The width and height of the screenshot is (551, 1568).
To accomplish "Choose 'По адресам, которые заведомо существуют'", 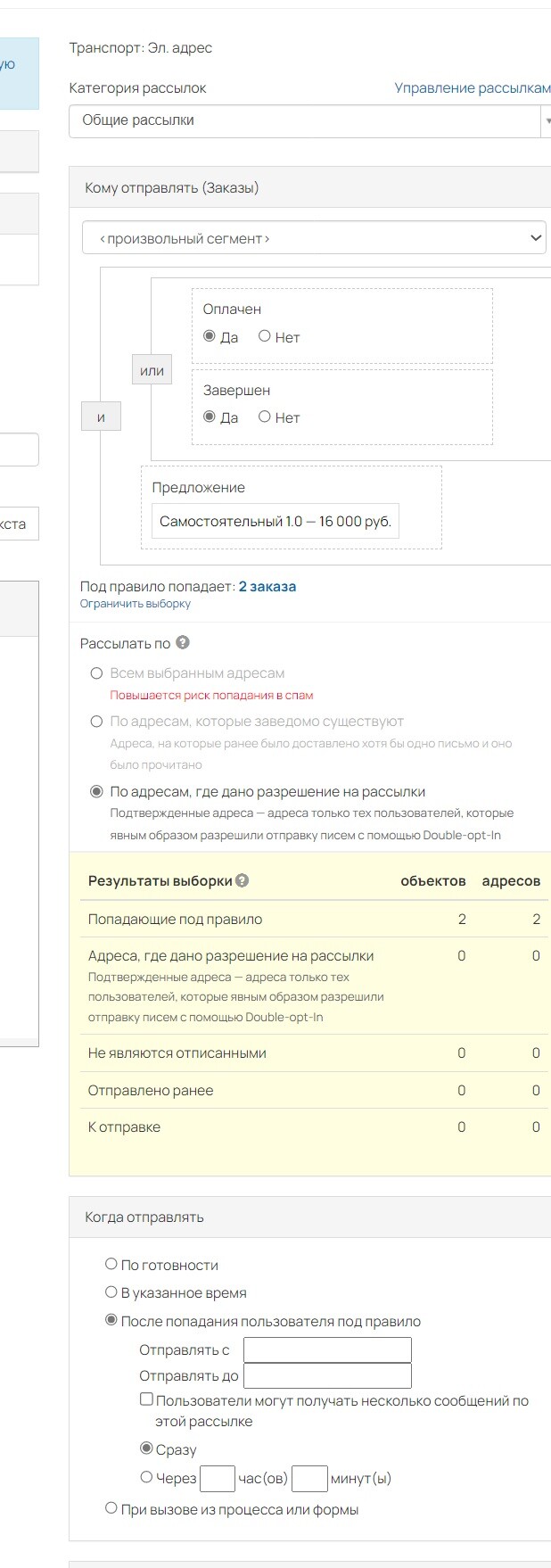I will click(97, 722).
